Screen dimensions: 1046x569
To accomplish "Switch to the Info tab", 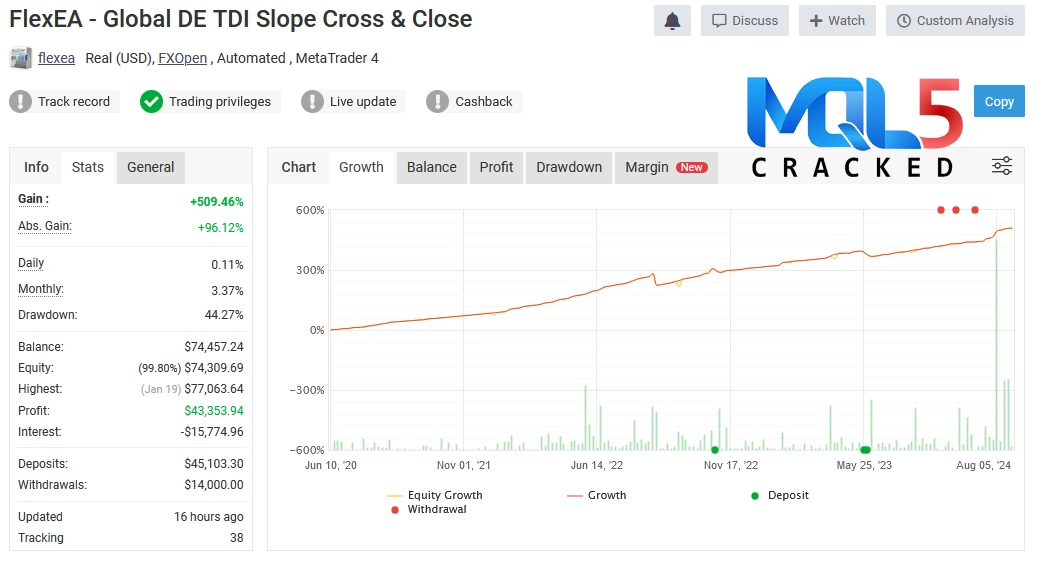I will [x=36, y=167].
